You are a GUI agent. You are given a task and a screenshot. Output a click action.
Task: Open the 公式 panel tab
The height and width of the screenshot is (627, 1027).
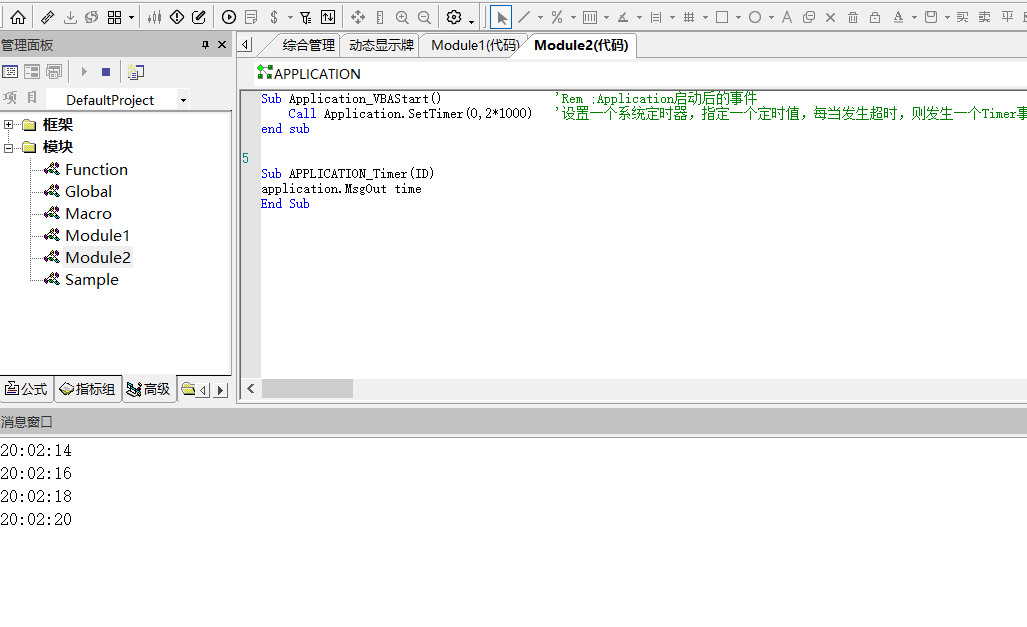[26, 389]
